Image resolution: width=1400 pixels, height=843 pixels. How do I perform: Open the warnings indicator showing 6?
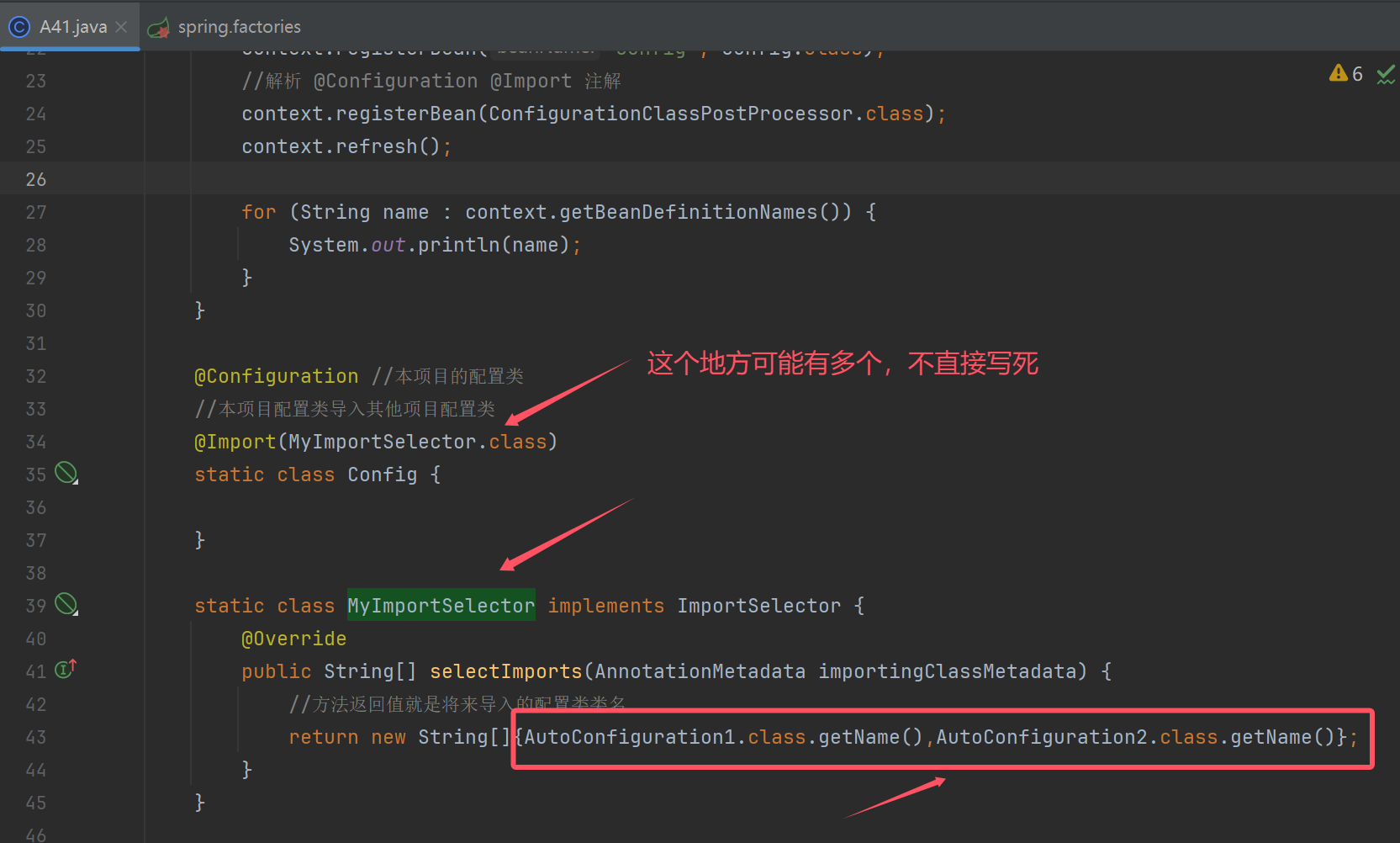coord(1346,74)
